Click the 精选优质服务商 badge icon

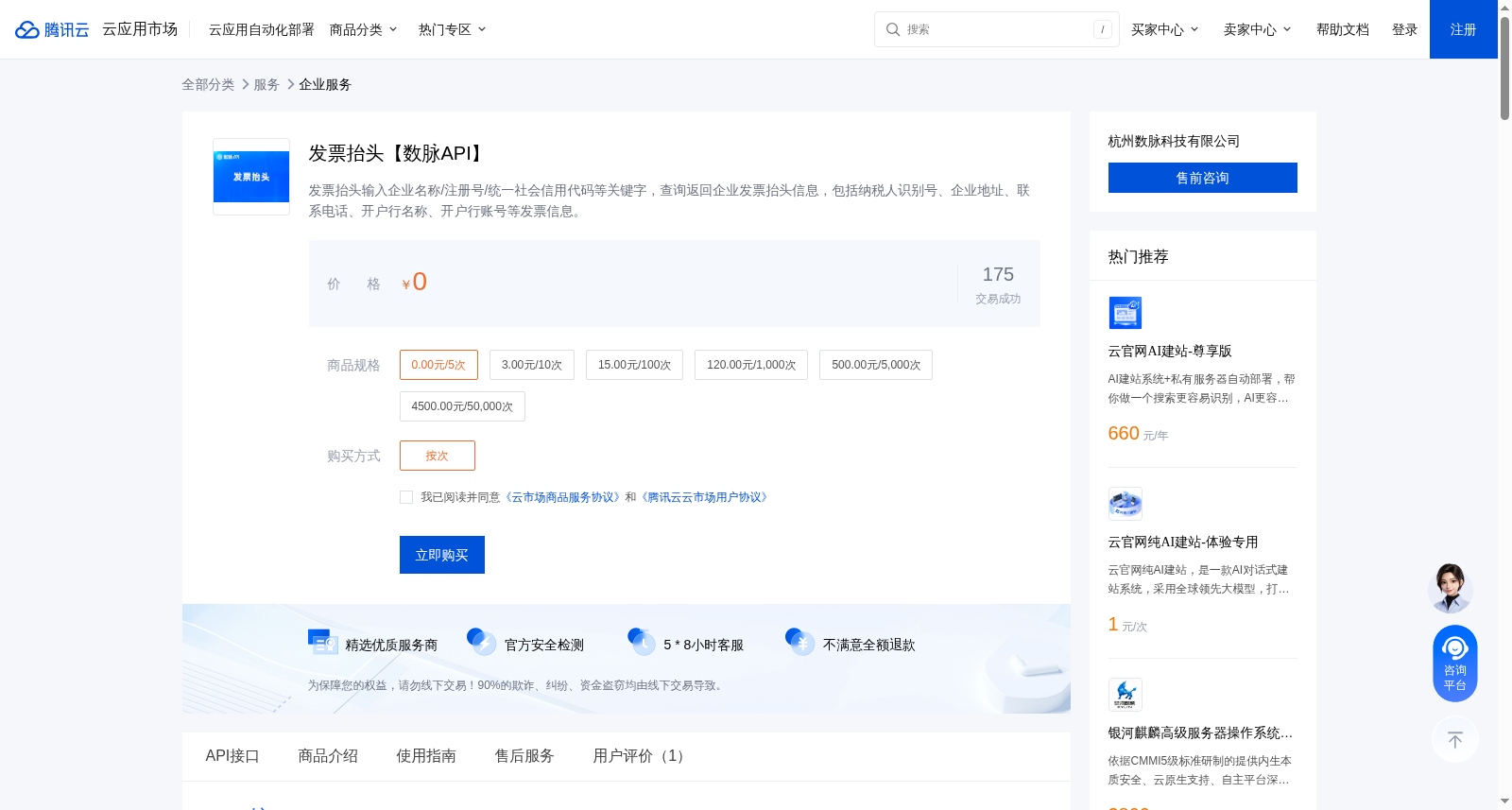(x=323, y=642)
